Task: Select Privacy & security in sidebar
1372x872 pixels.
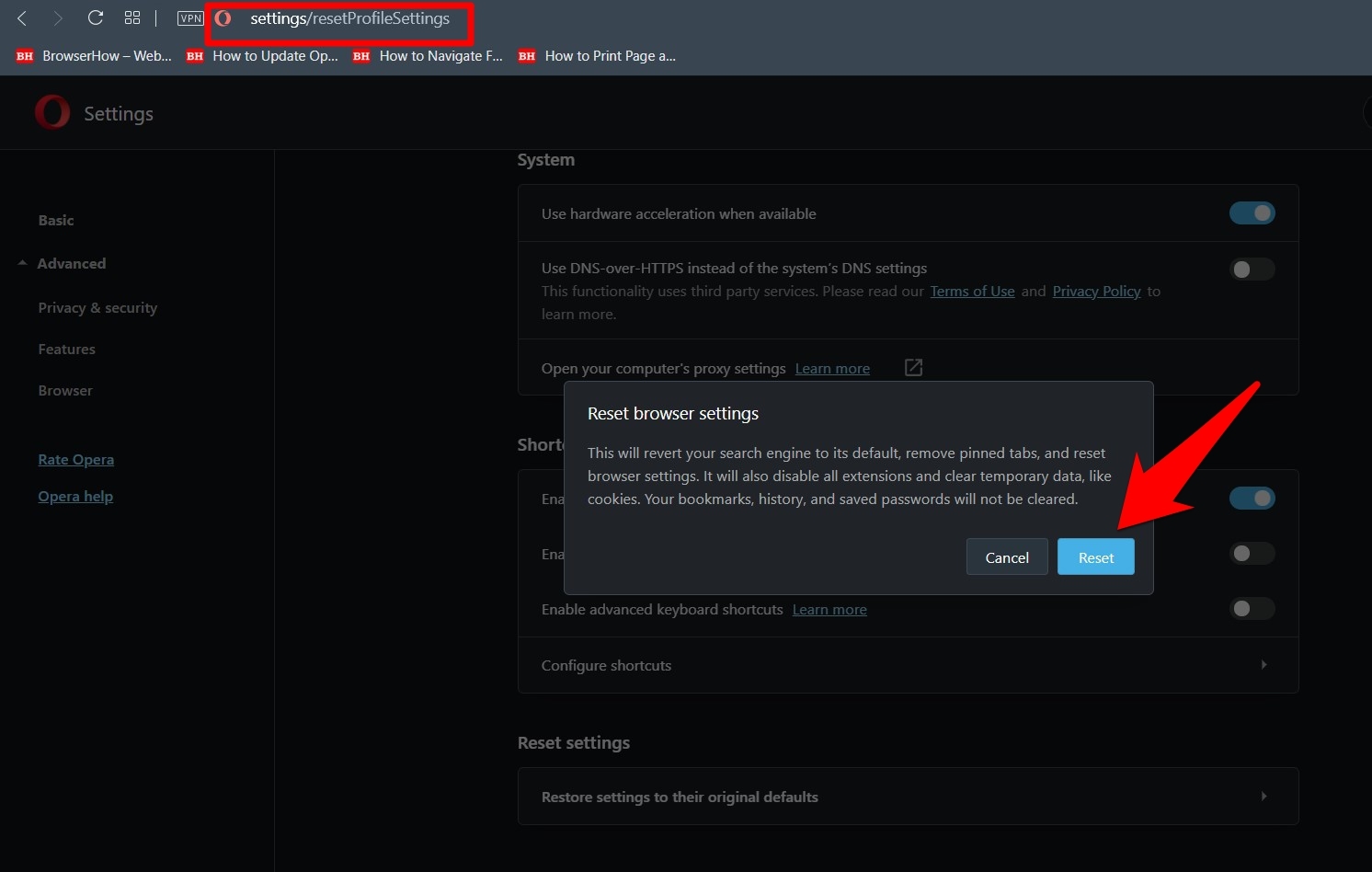Action: (x=97, y=308)
